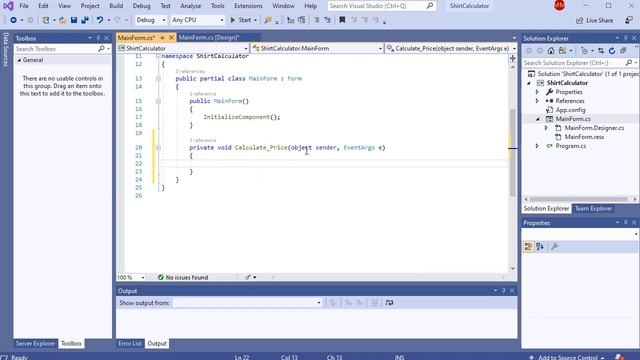
Task: Click the No issues found indicator
Action: coord(183,278)
